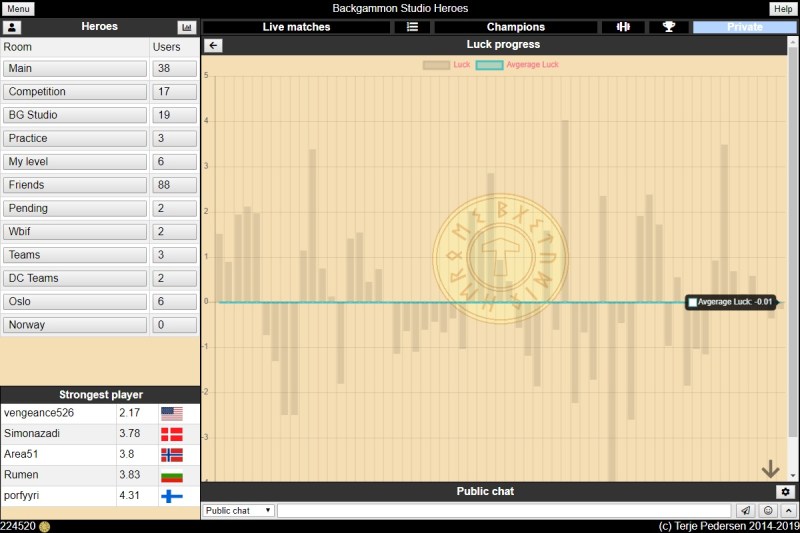Switch to Private tab

[x=744, y=27]
